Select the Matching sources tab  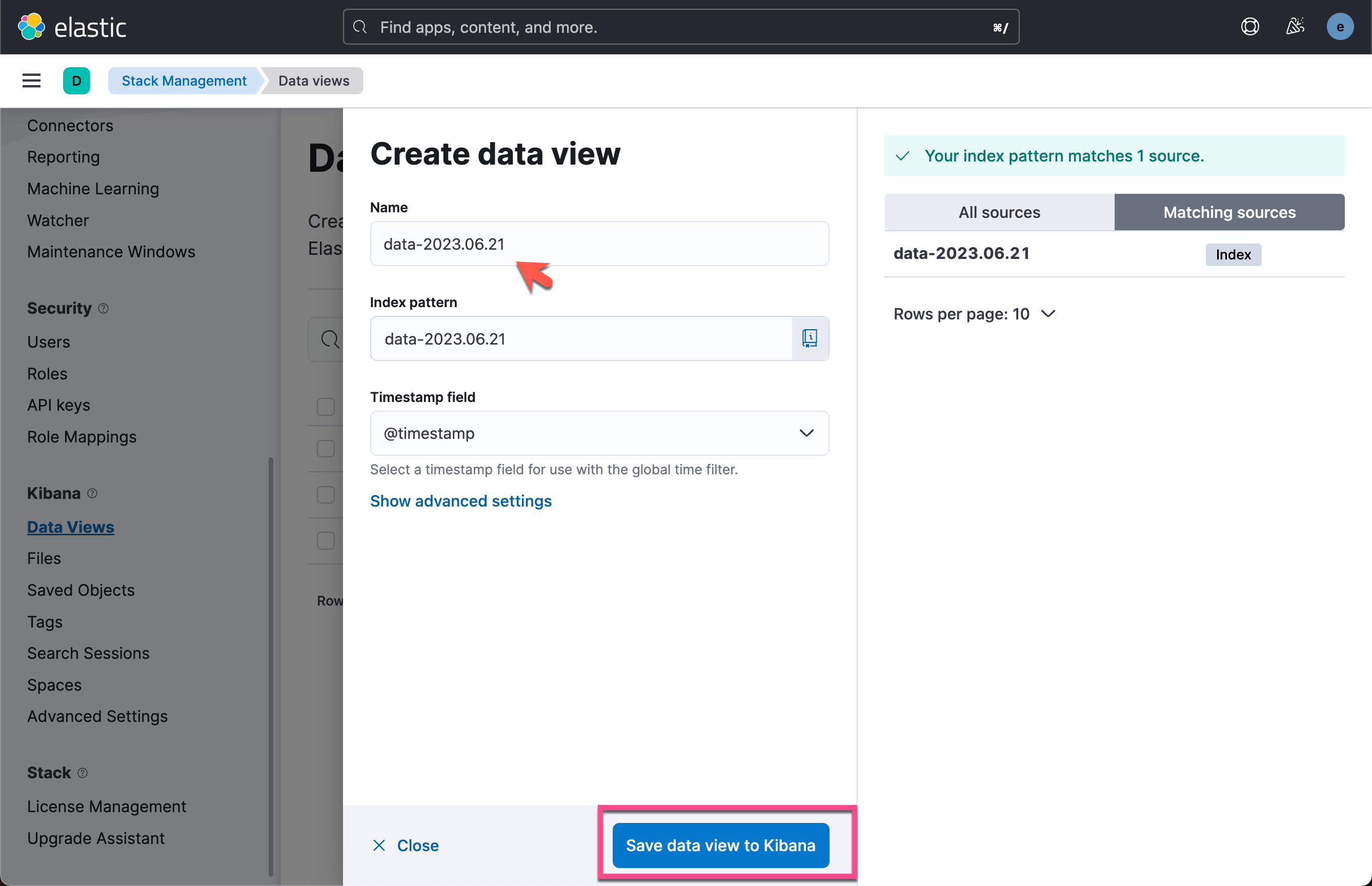point(1229,212)
